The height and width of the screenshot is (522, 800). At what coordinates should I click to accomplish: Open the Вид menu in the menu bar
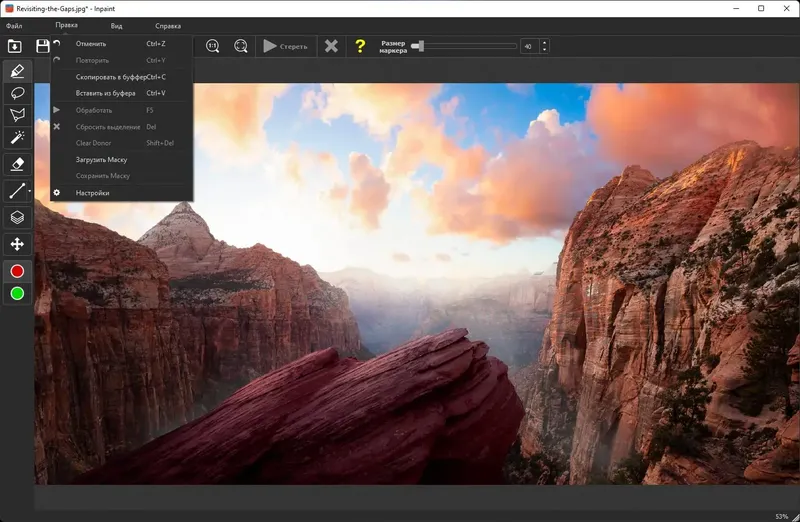(x=116, y=25)
